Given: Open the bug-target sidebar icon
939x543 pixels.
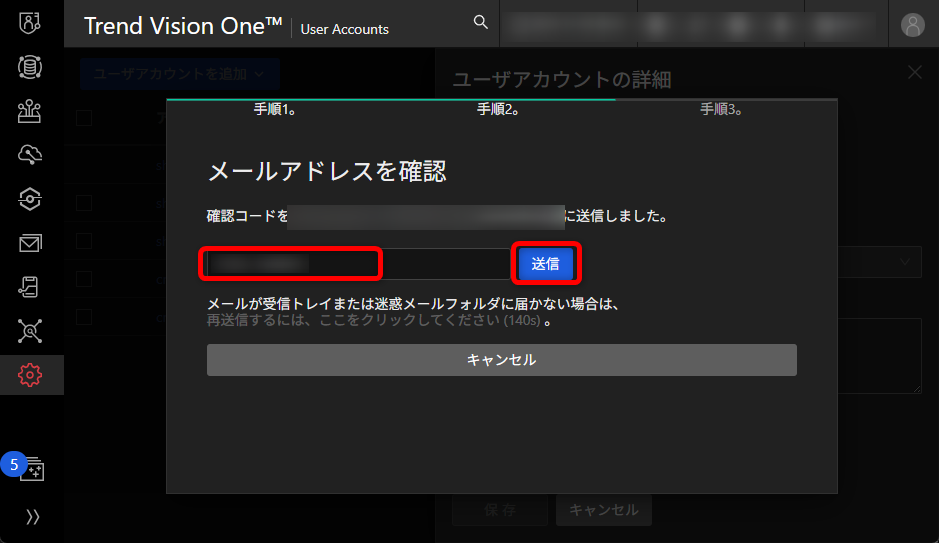Looking at the screenshot, I should (29, 331).
